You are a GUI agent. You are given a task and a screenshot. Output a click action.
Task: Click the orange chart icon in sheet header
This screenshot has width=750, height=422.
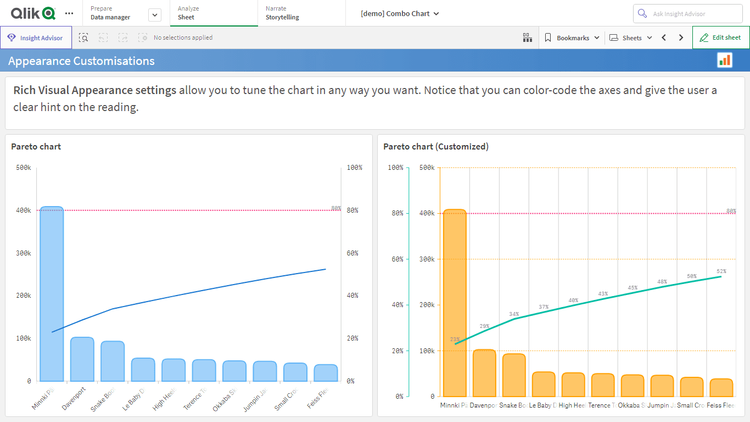[724, 61]
